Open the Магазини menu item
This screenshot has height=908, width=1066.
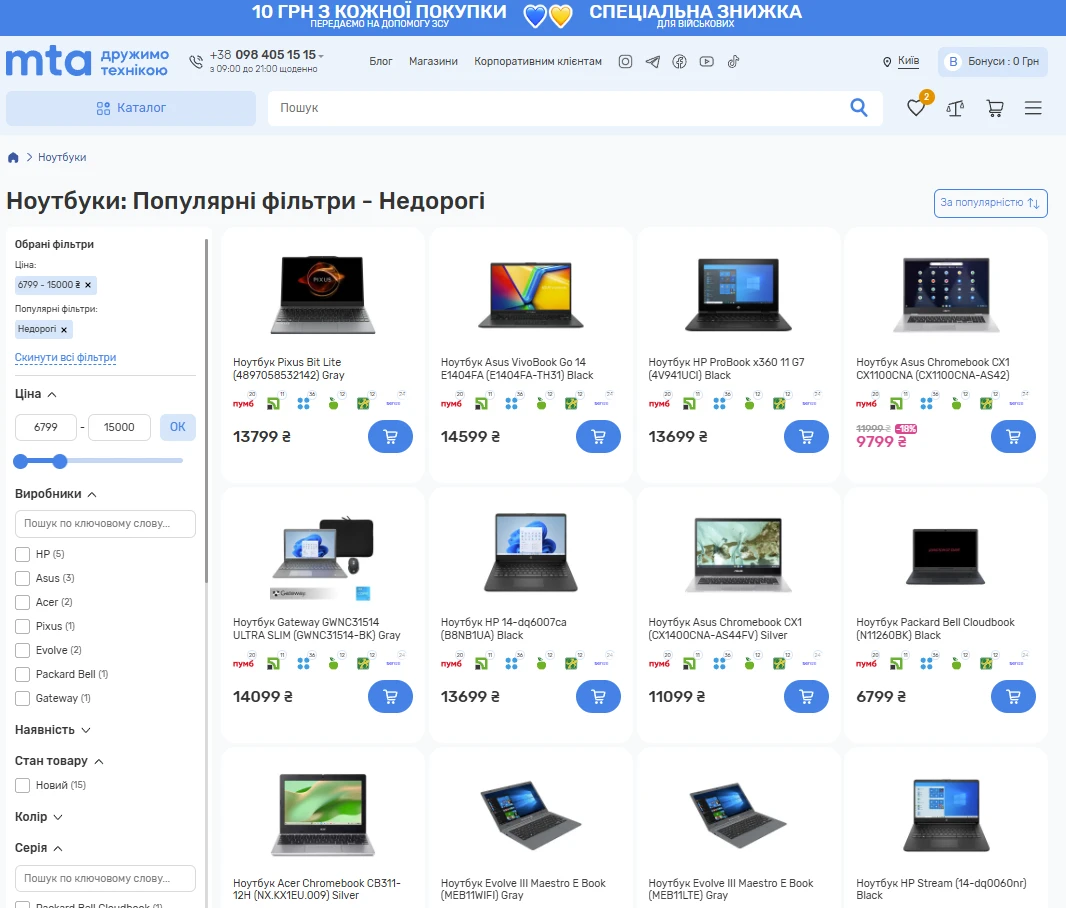[x=433, y=61]
